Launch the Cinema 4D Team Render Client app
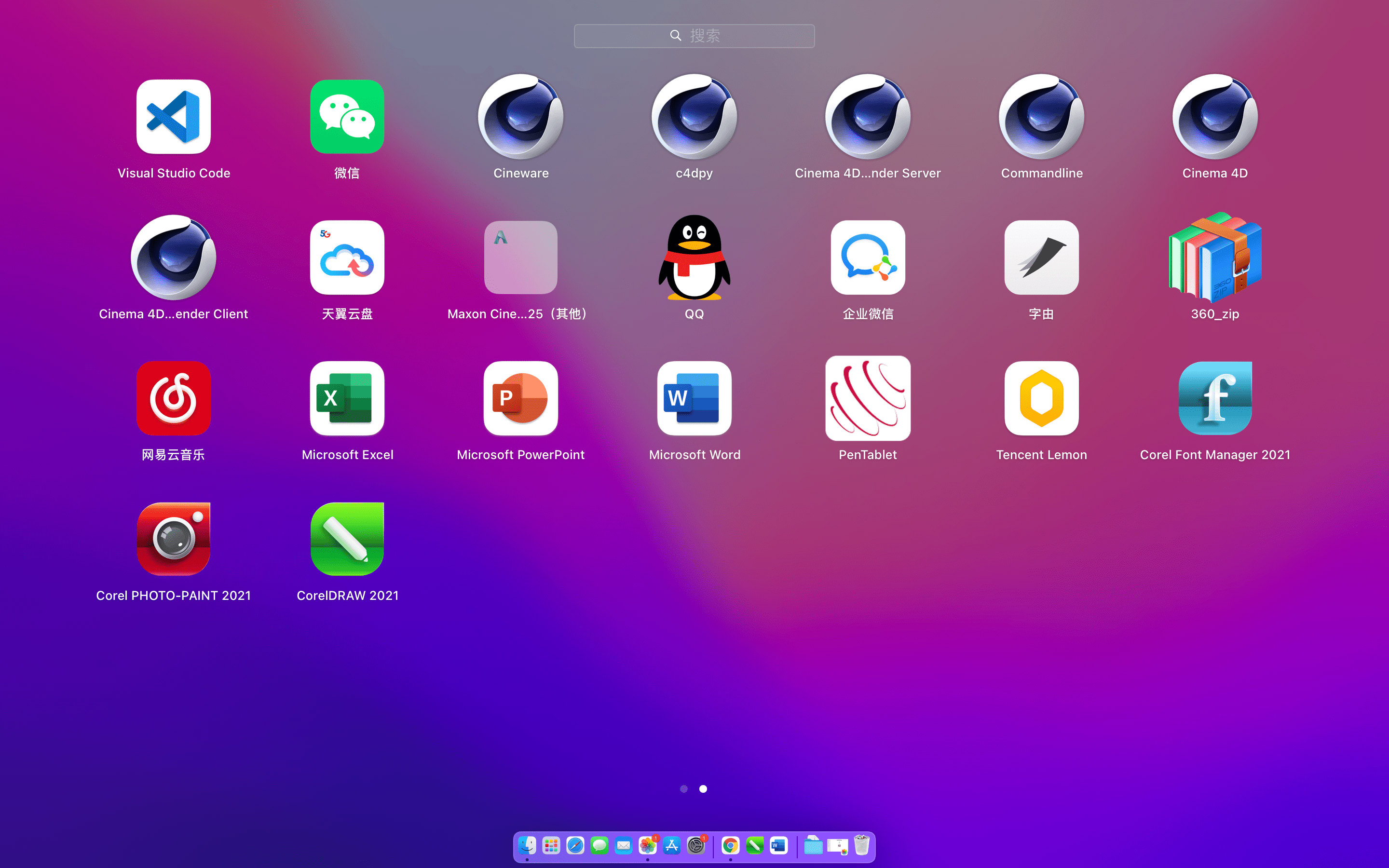 tap(173, 257)
